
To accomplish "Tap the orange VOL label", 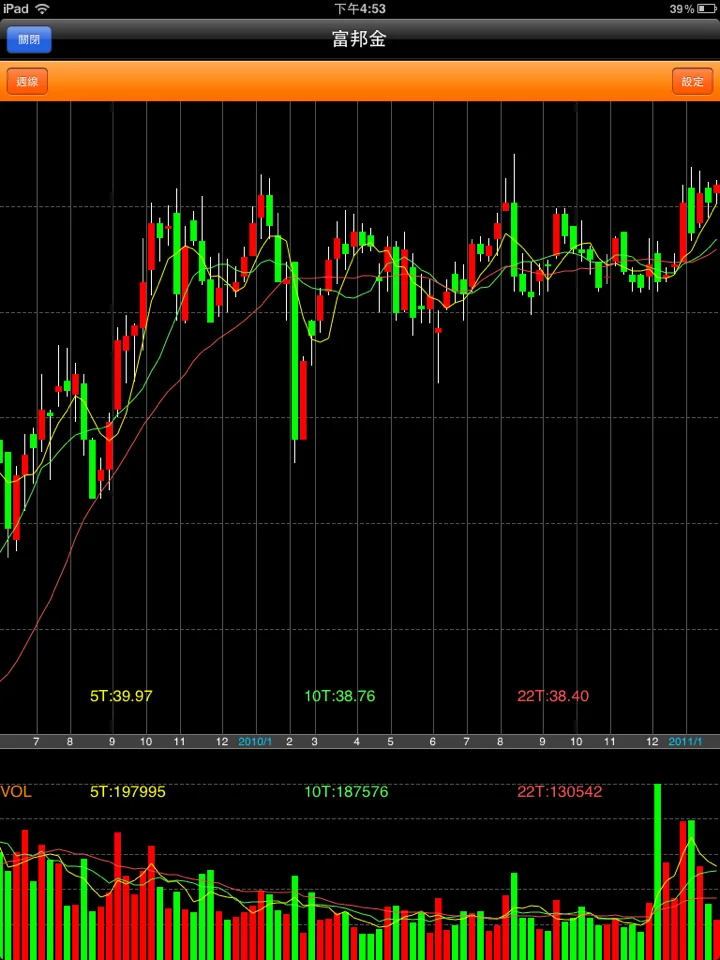I will click(x=16, y=792).
